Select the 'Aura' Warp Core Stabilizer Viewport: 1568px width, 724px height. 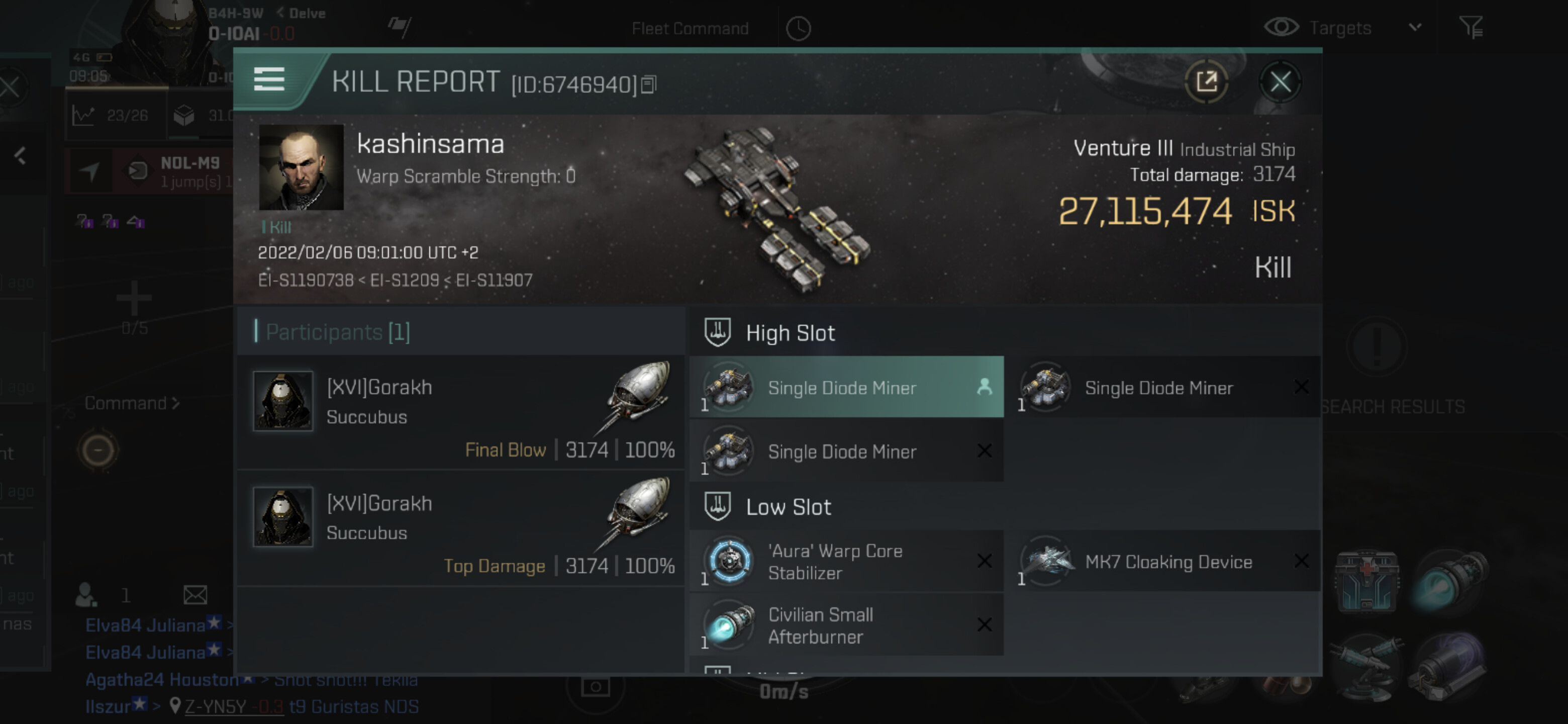[x=846, y=562]
